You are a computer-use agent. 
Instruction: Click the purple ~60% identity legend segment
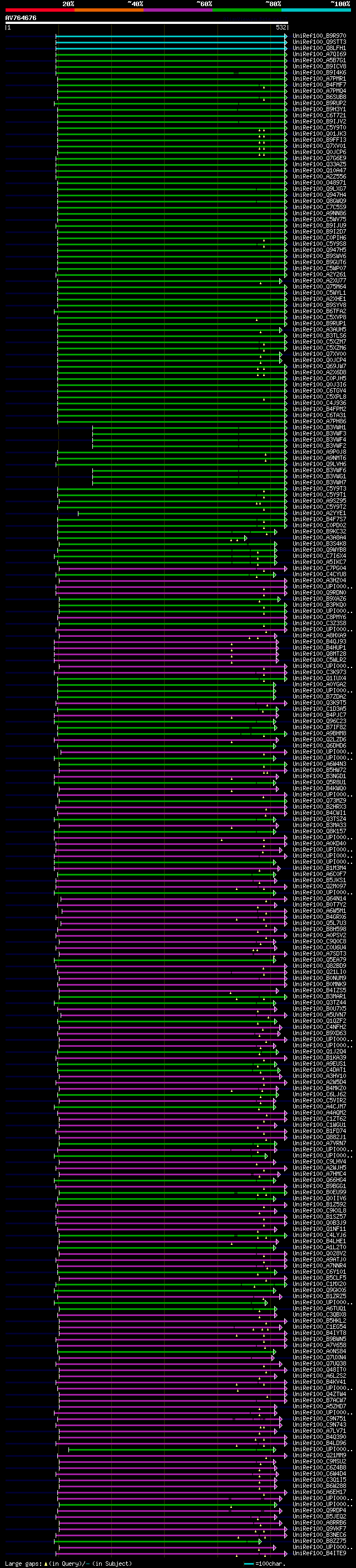(179, 10)
